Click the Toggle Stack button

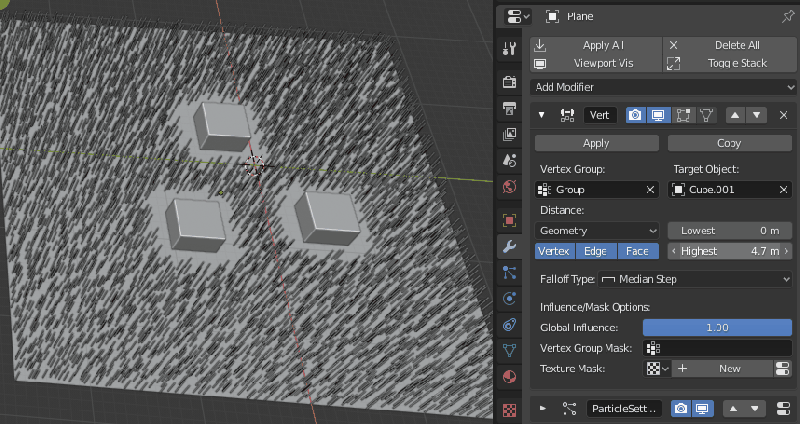(x=730, y=63)
